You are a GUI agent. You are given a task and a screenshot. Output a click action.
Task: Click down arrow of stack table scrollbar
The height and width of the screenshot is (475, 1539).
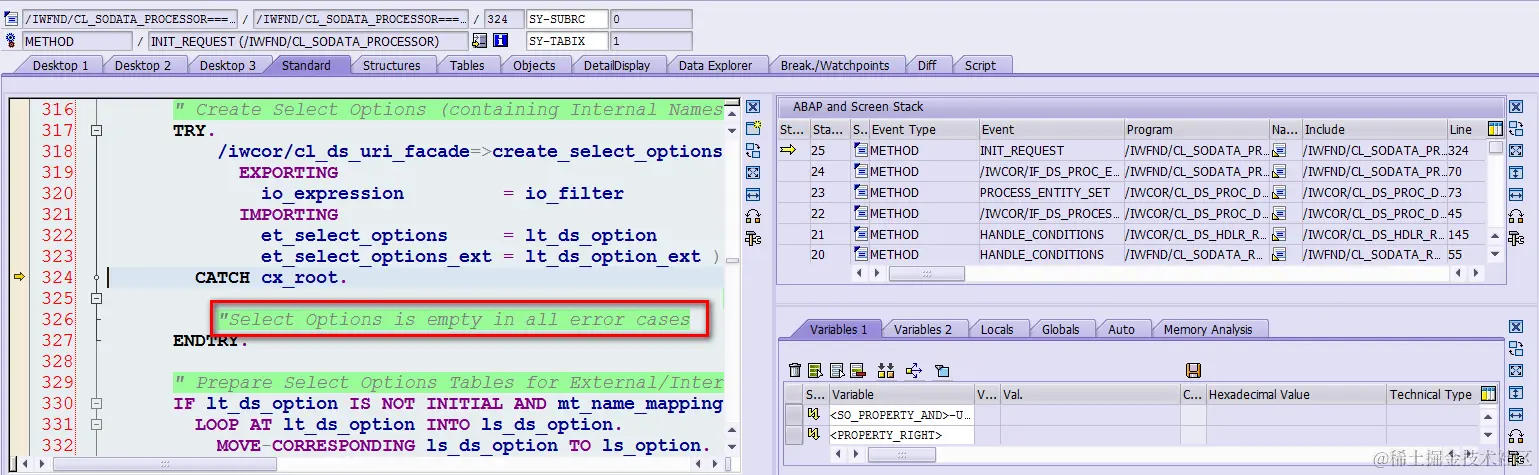click(1495, 255)
